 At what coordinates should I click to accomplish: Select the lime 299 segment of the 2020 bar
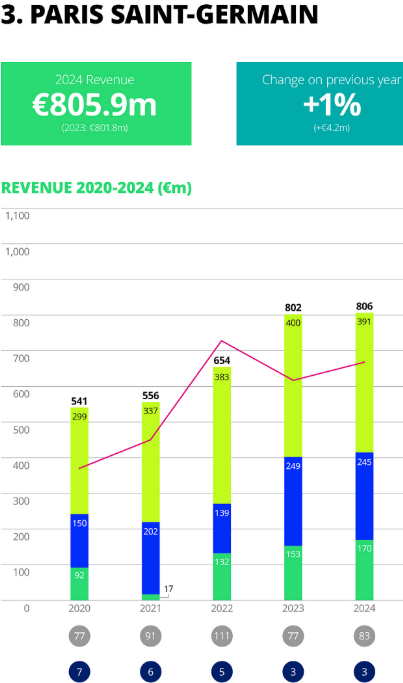point(79,461)
